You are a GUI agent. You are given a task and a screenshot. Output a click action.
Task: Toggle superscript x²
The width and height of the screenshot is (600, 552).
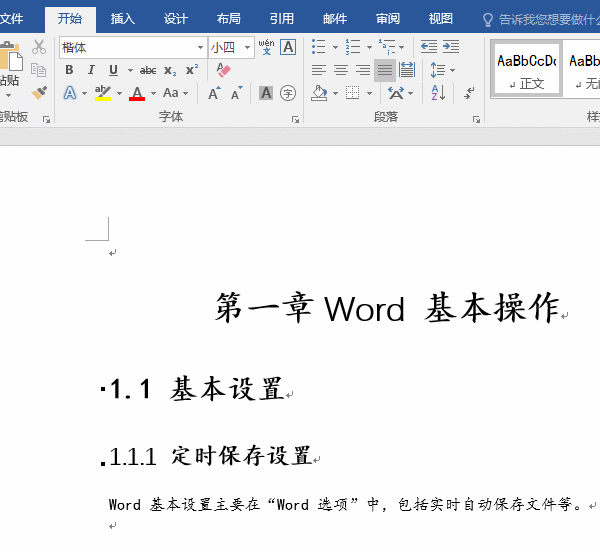(x=192, y=70)
